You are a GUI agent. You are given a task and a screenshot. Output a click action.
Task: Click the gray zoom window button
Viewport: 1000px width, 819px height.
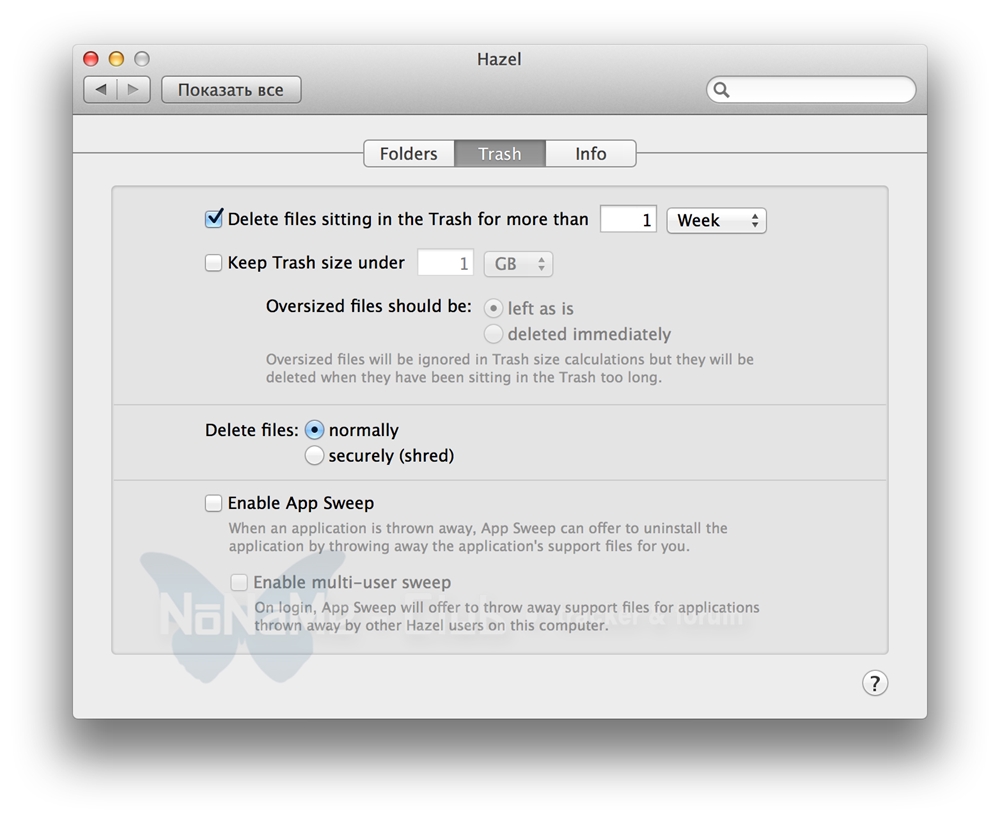(142, 59)
